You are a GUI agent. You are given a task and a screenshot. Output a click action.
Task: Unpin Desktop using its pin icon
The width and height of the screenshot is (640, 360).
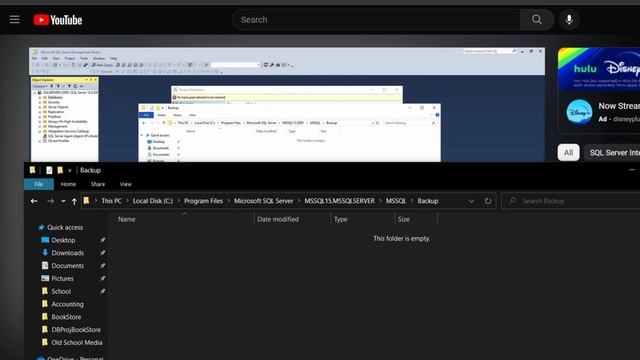[x=103, y=240]
